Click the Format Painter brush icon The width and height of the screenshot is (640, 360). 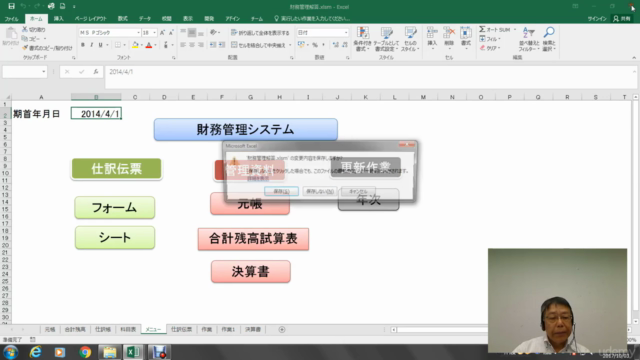coord(25,48)
